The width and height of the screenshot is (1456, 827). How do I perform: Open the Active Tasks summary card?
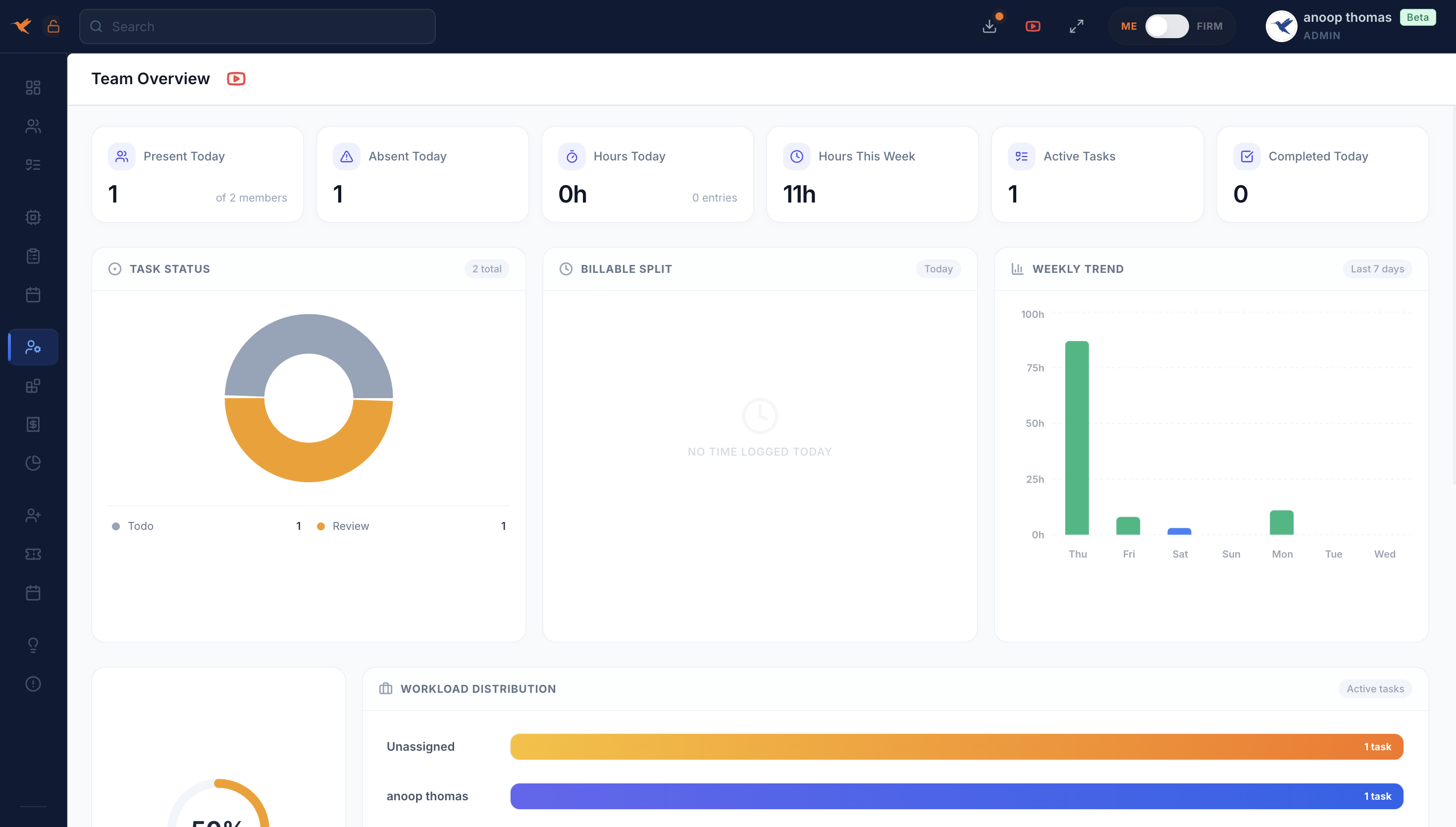point(1096,174)
